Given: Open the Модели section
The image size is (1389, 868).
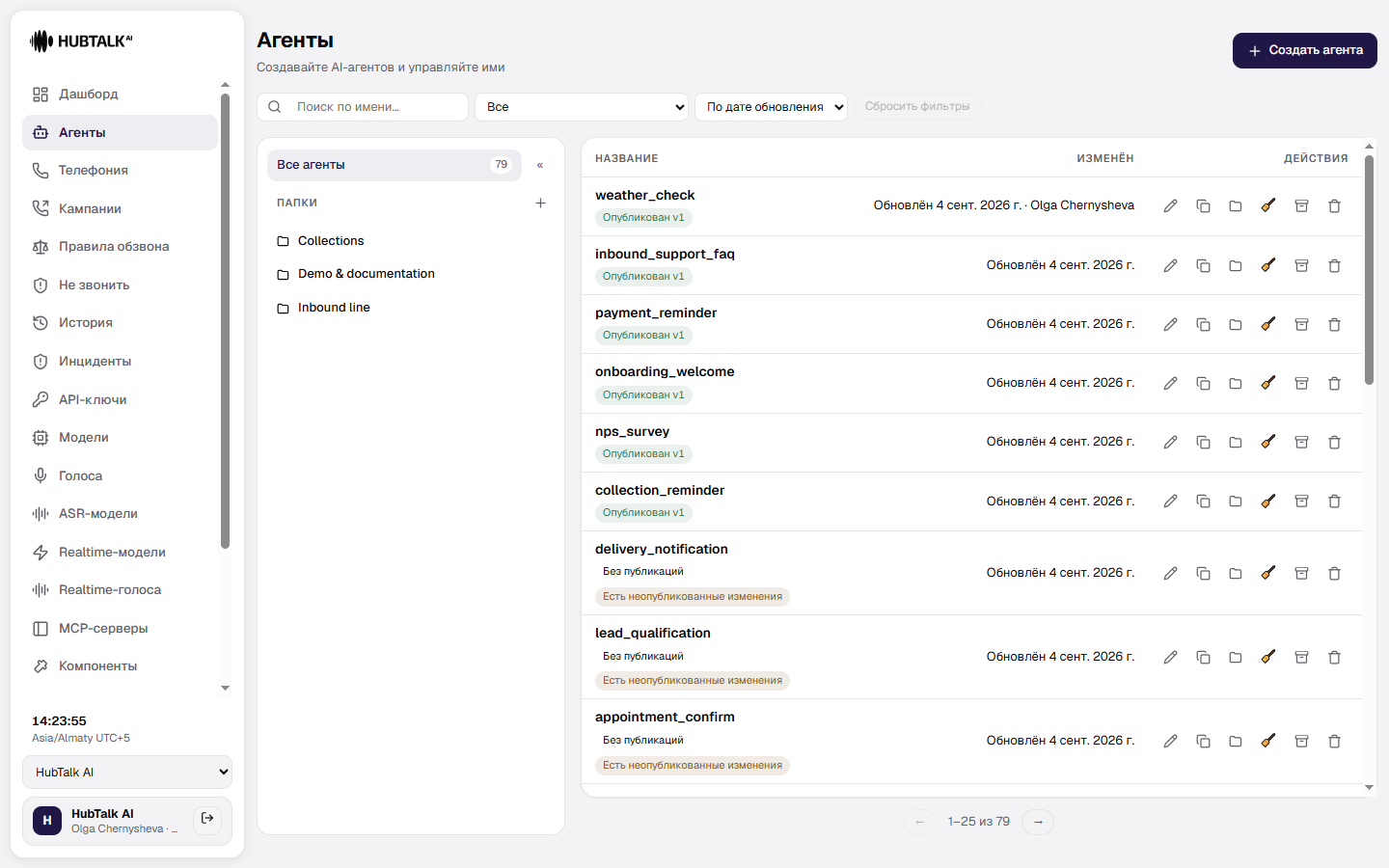Looking at the screenshot, I should tap(120, 438).
